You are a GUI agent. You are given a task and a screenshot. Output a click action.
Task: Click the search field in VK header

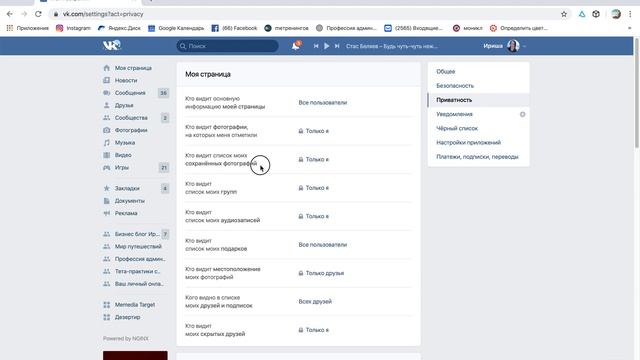click(x=227, y=46)
